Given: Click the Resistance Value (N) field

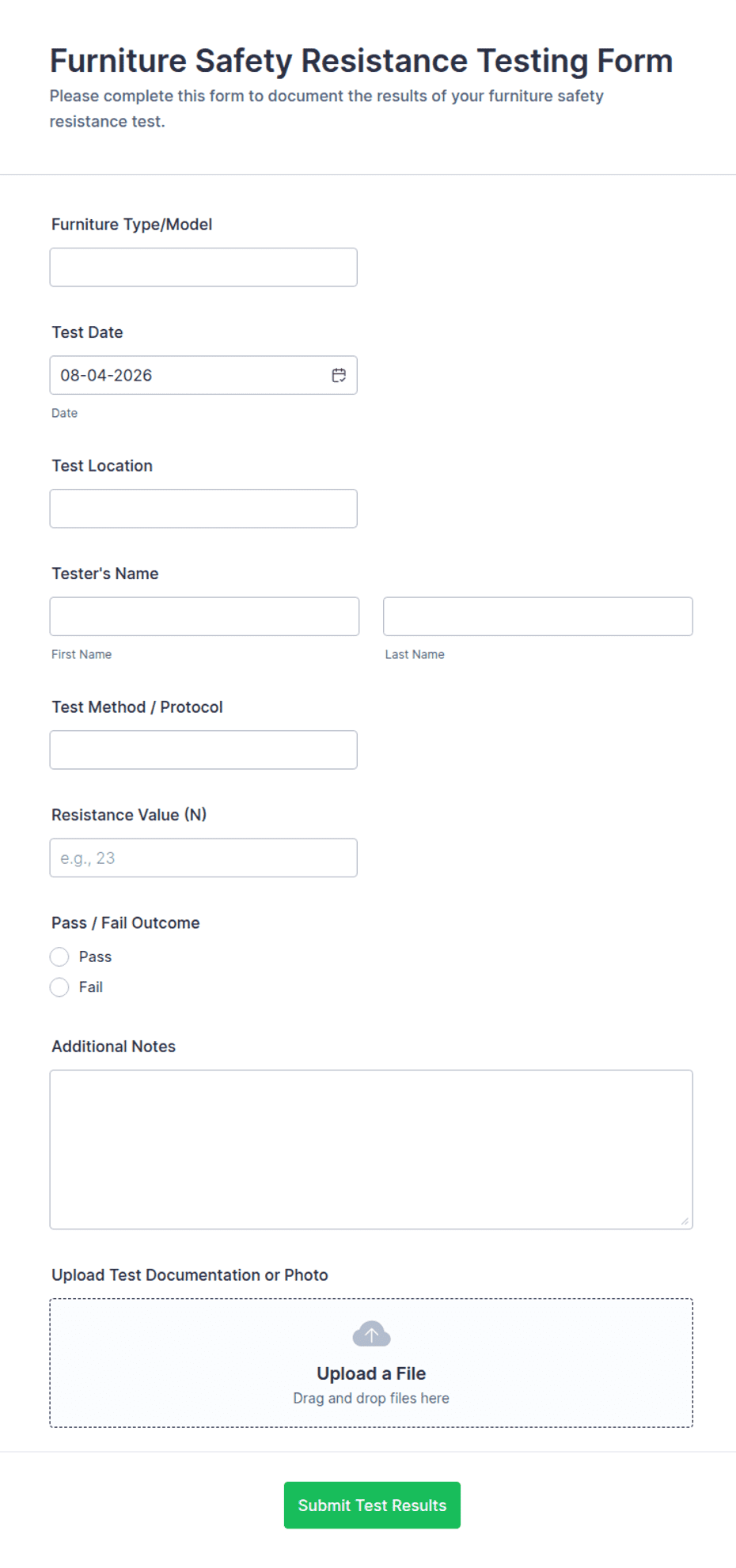Looking at the screenshot, I should tap(203, 858).
